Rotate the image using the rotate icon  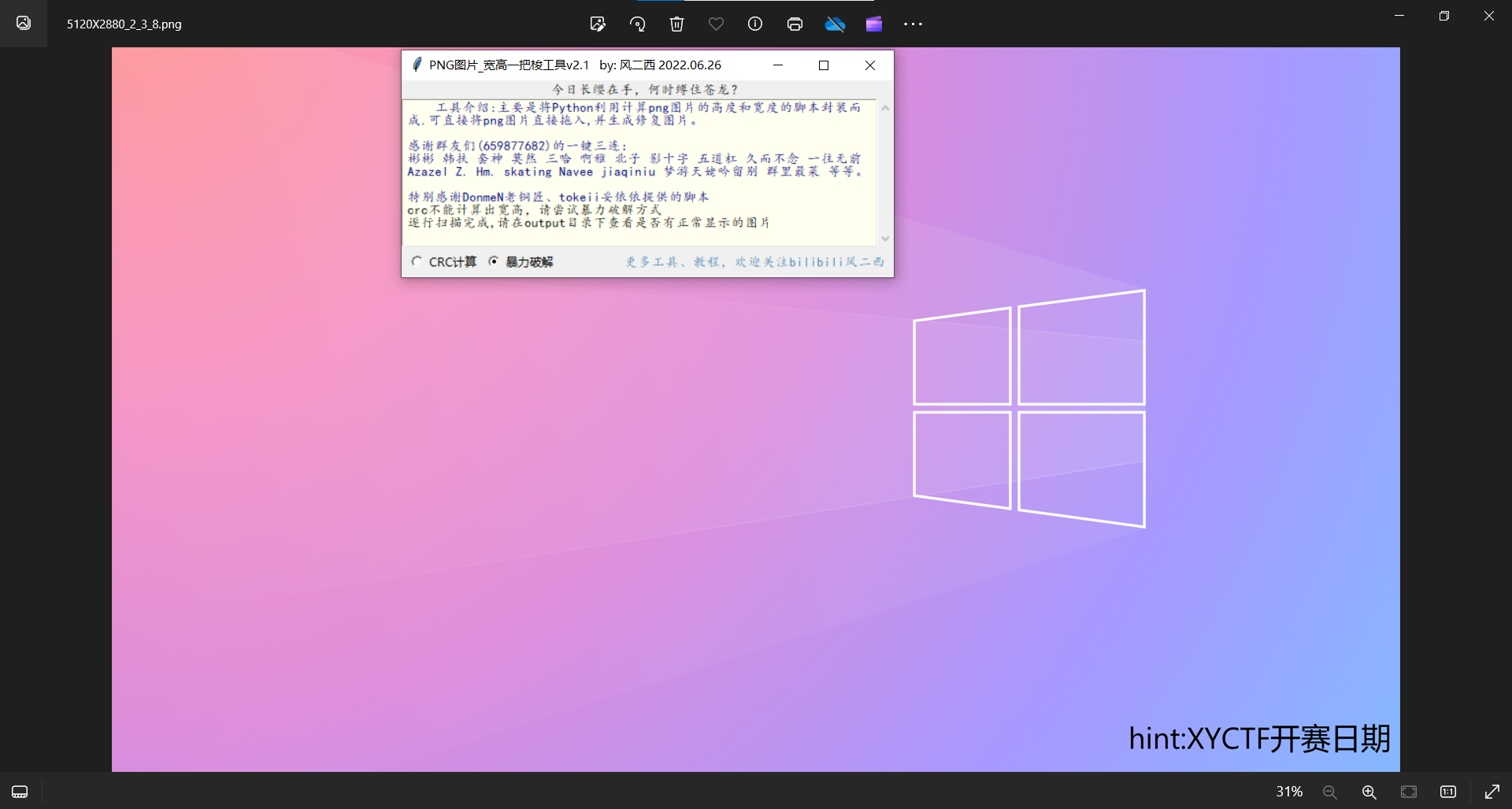[x=637, y=24]
